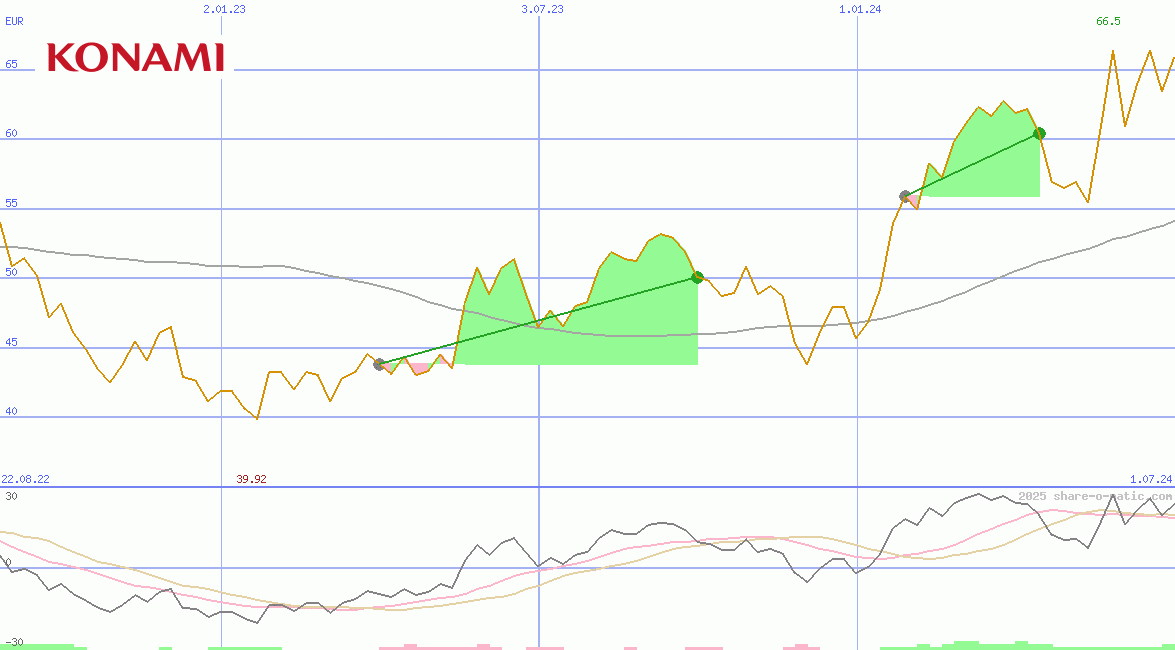Click the 22.08.22 start date label
Image resolution: width=1175 pixels, height=650 pixels.
pos(25,479)
